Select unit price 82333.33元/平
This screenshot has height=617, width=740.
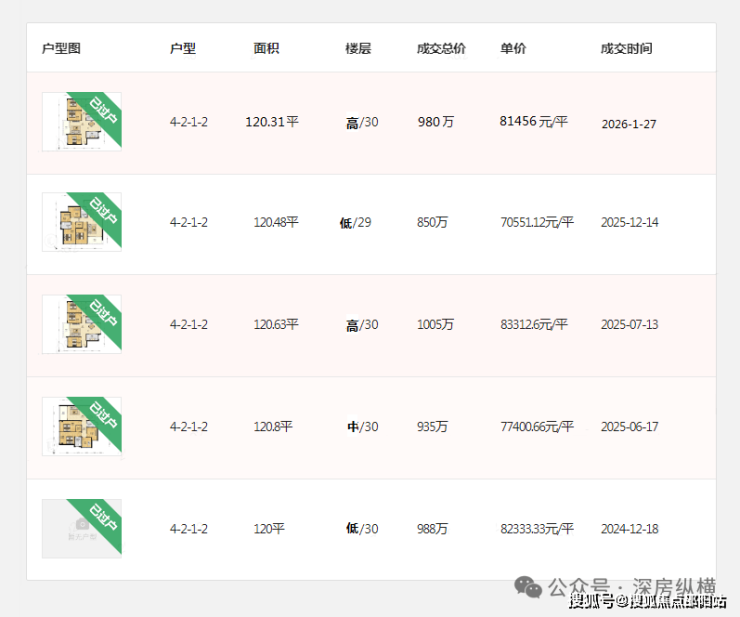coord(537,529)
